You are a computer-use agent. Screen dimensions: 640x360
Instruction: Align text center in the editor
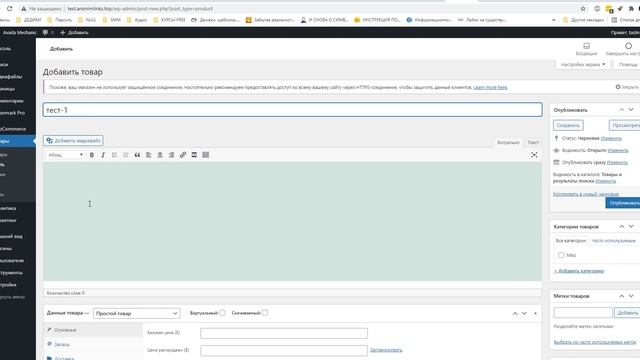point(160,155)
